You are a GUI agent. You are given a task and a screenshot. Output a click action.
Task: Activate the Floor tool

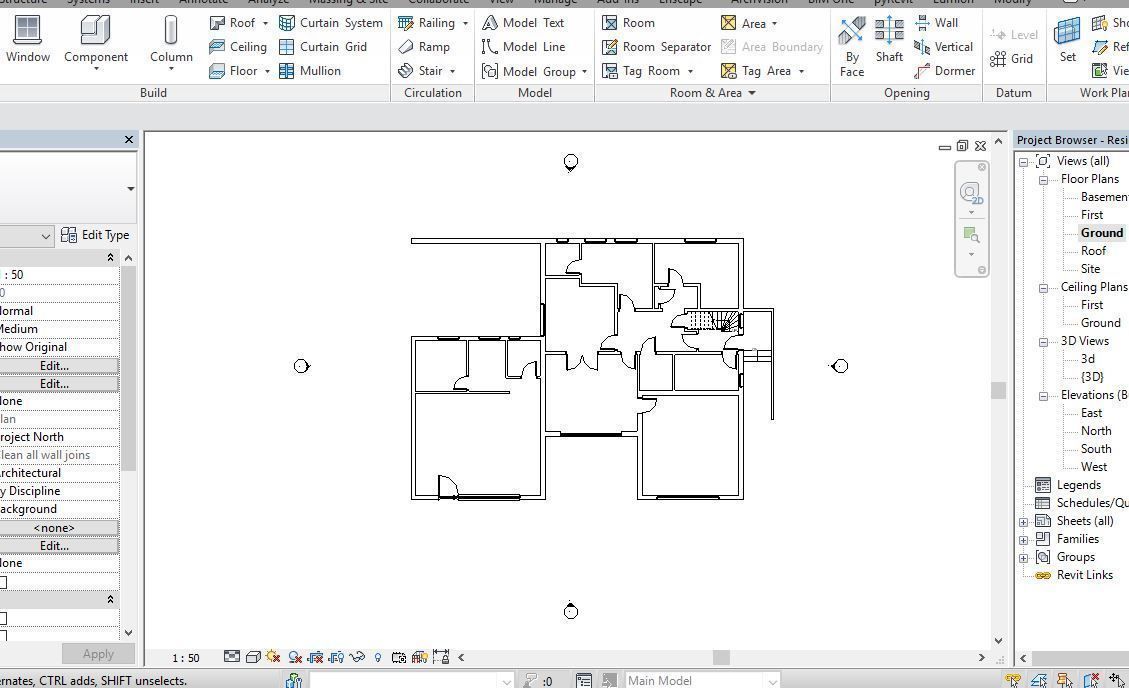233,71
